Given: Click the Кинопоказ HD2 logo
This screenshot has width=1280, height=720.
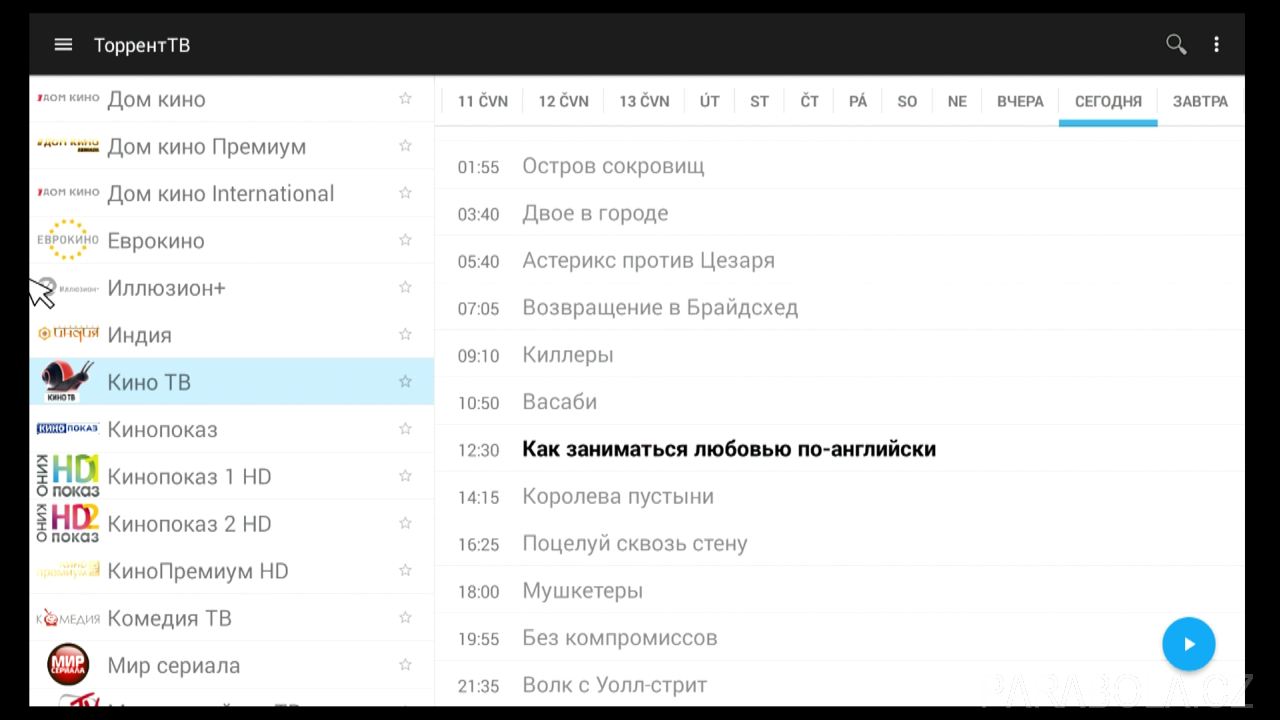Looking at the screenshot, I should click(67, 523).
